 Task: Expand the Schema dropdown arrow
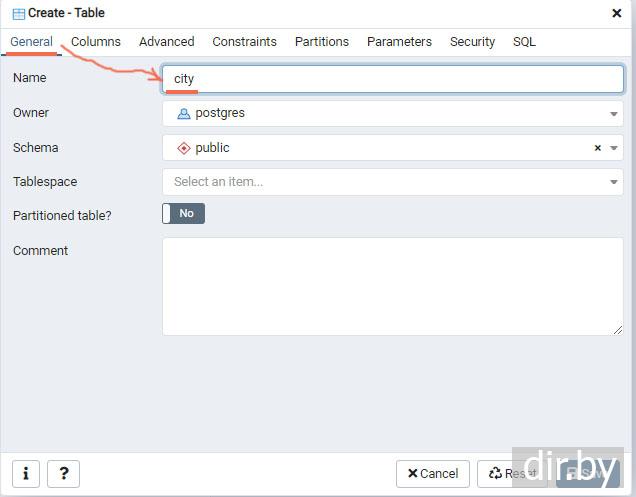[x=614, y=148]
